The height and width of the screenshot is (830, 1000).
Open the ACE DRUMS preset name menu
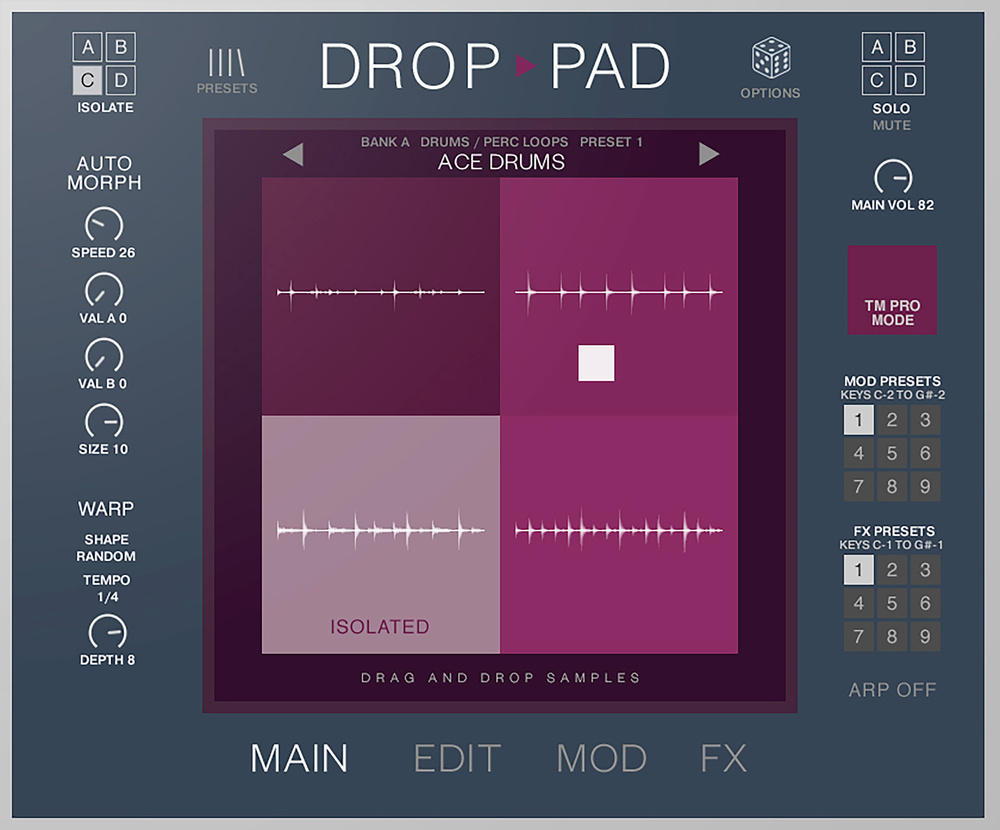[501, 162]
